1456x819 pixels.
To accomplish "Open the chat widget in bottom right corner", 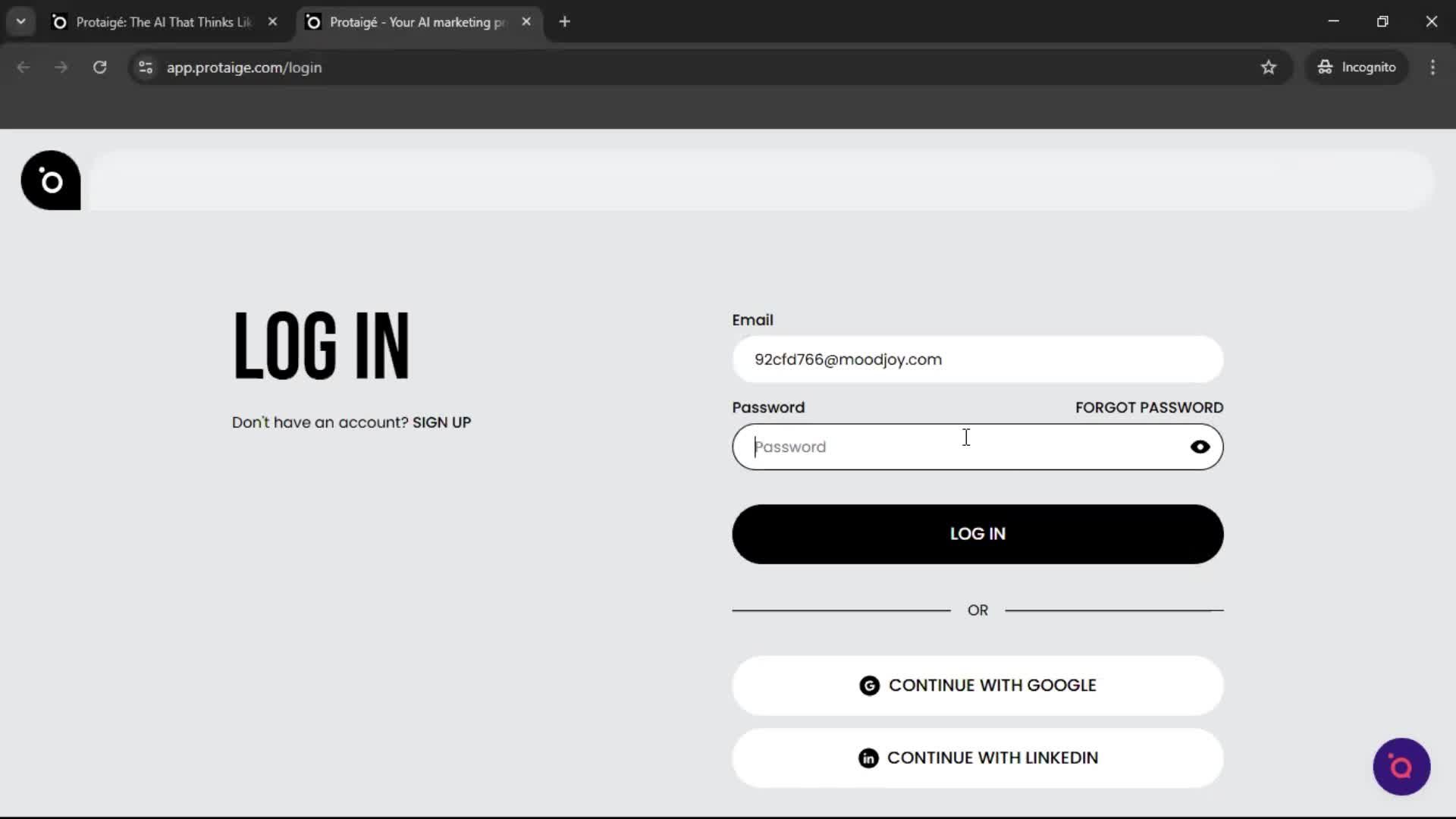I will 1401,767.
